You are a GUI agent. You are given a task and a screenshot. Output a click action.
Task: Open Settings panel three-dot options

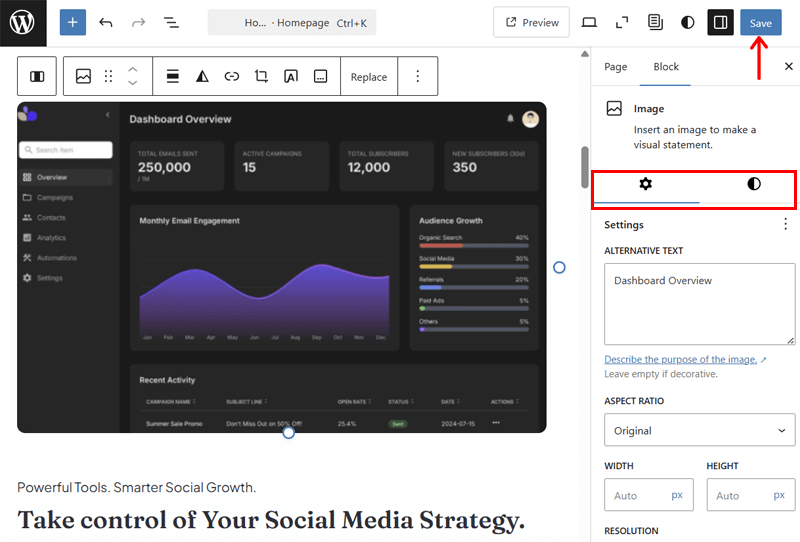[x=785, y=224]
